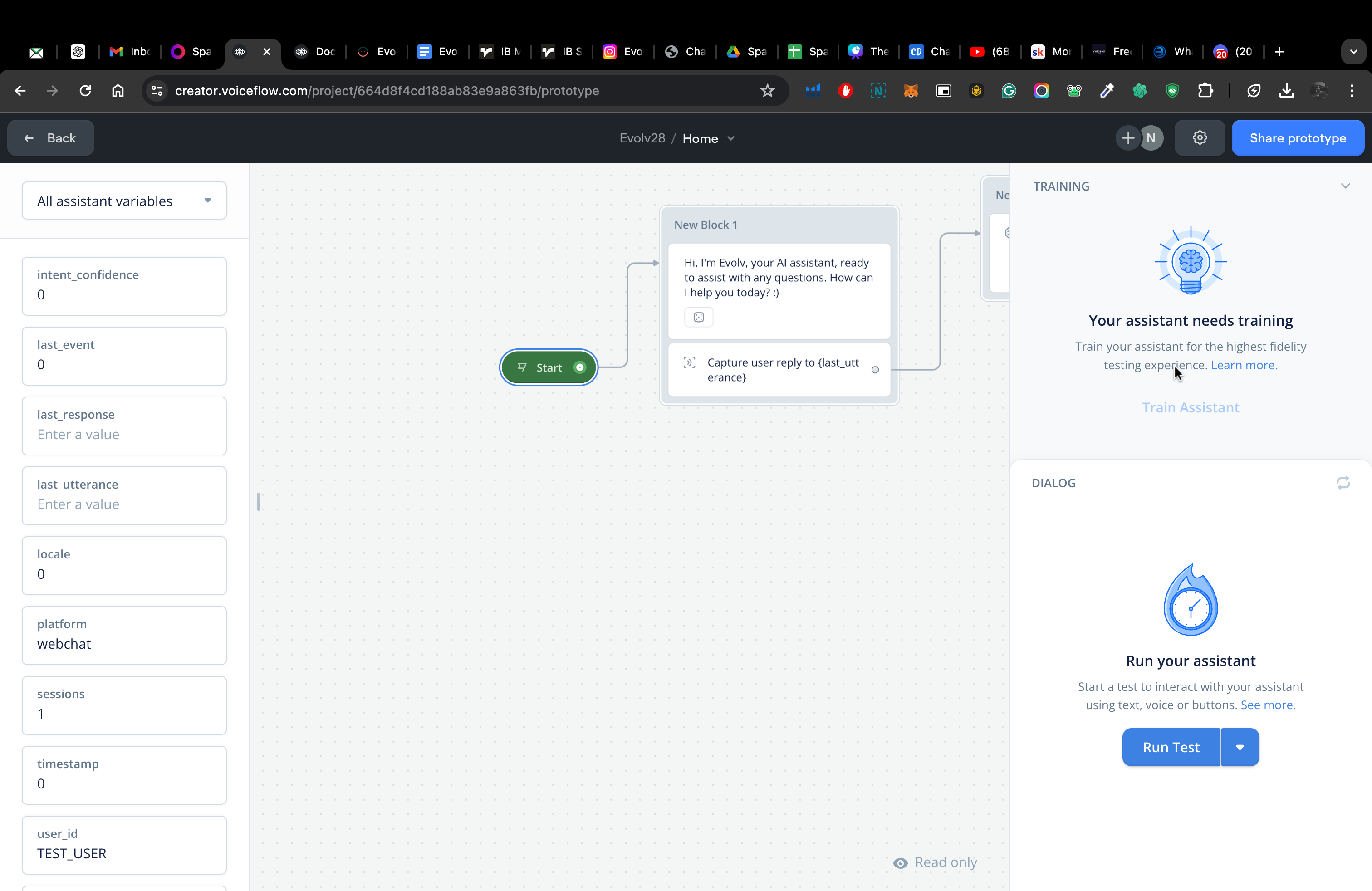1372x891 pixels.
Task: Click the See more link
Action: pos(1268,705)
